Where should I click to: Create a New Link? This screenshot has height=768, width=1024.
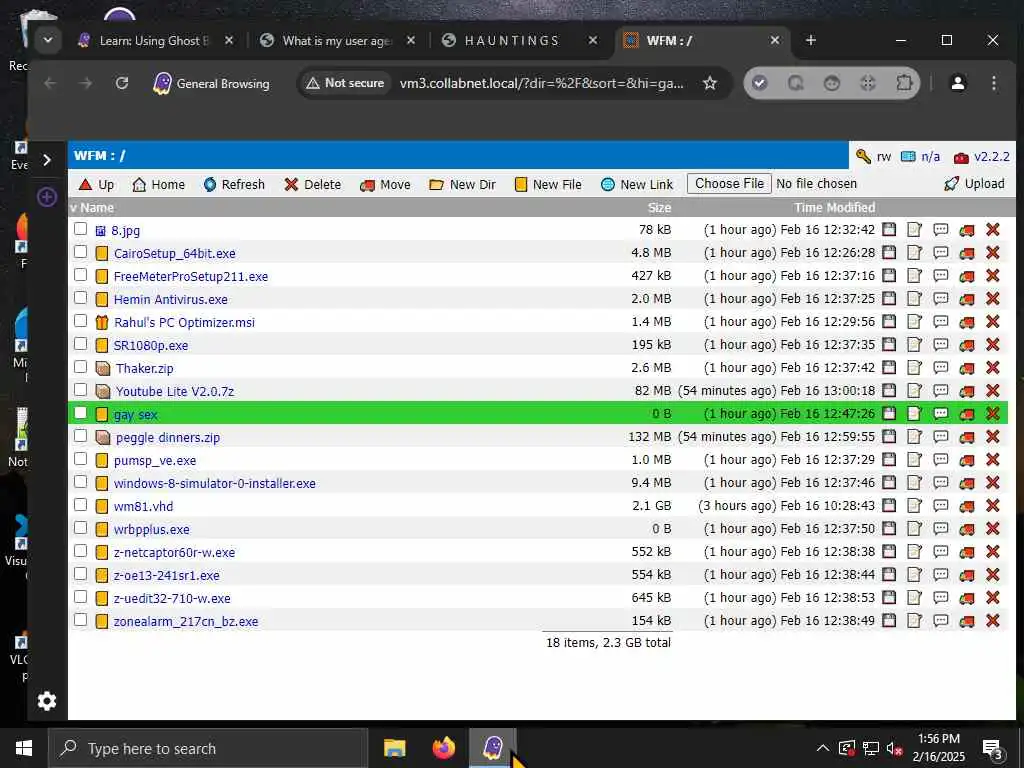coord(637,184)
